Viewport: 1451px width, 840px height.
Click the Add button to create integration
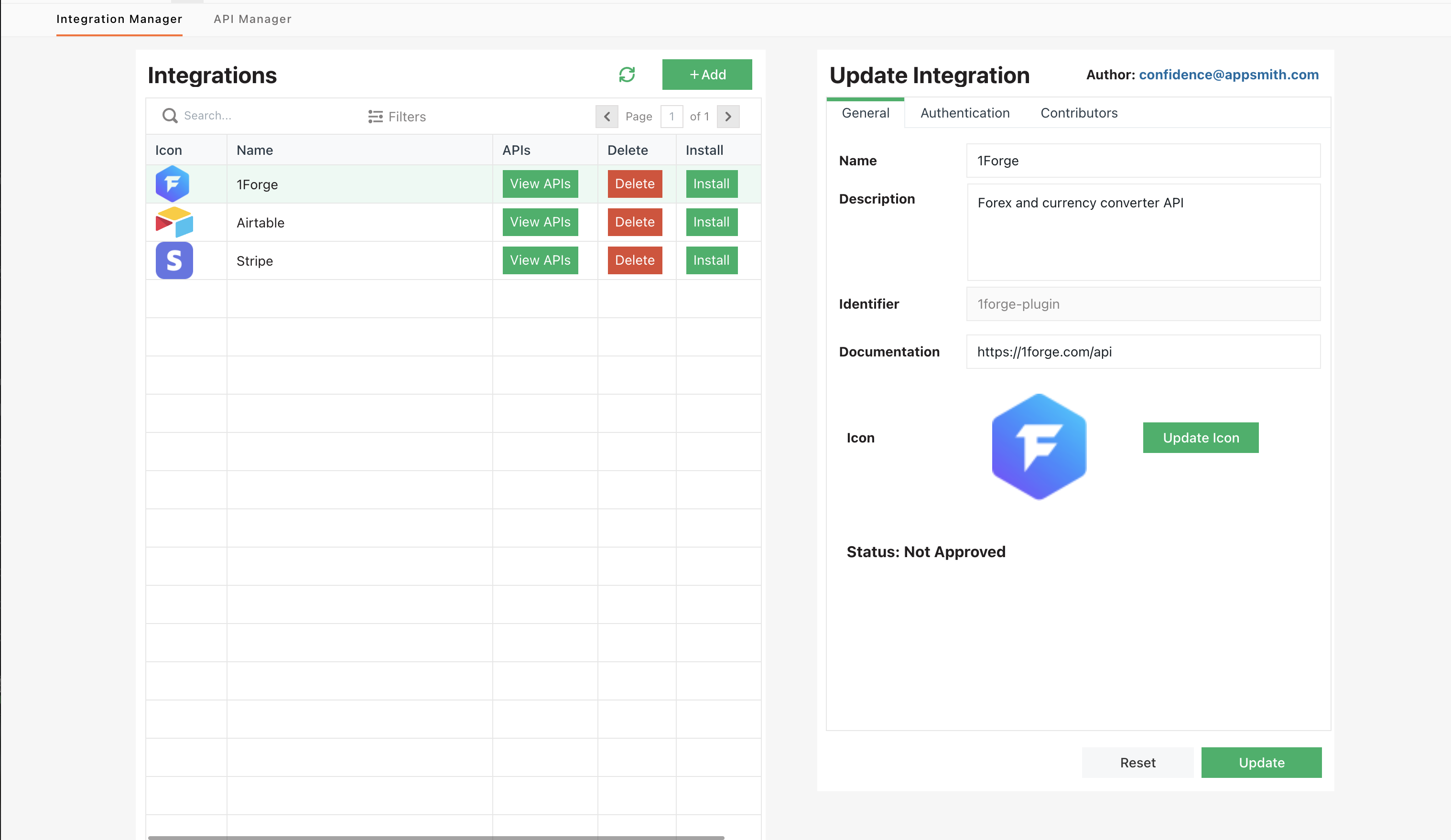(x=706, y=74)
